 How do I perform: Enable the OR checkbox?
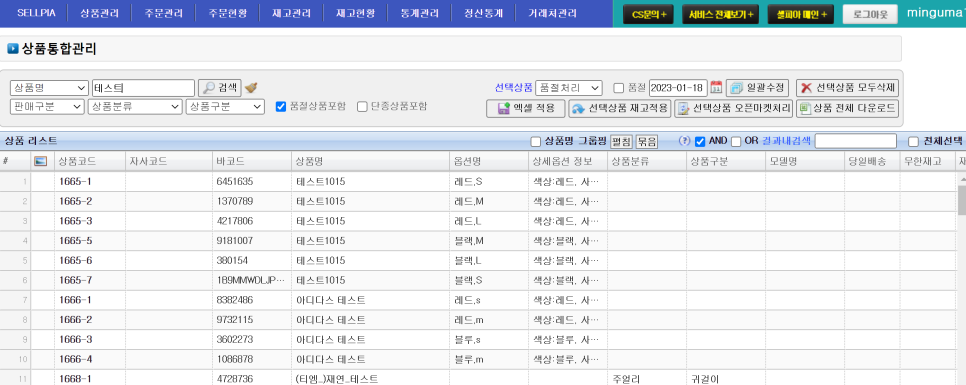coord(736,142)
